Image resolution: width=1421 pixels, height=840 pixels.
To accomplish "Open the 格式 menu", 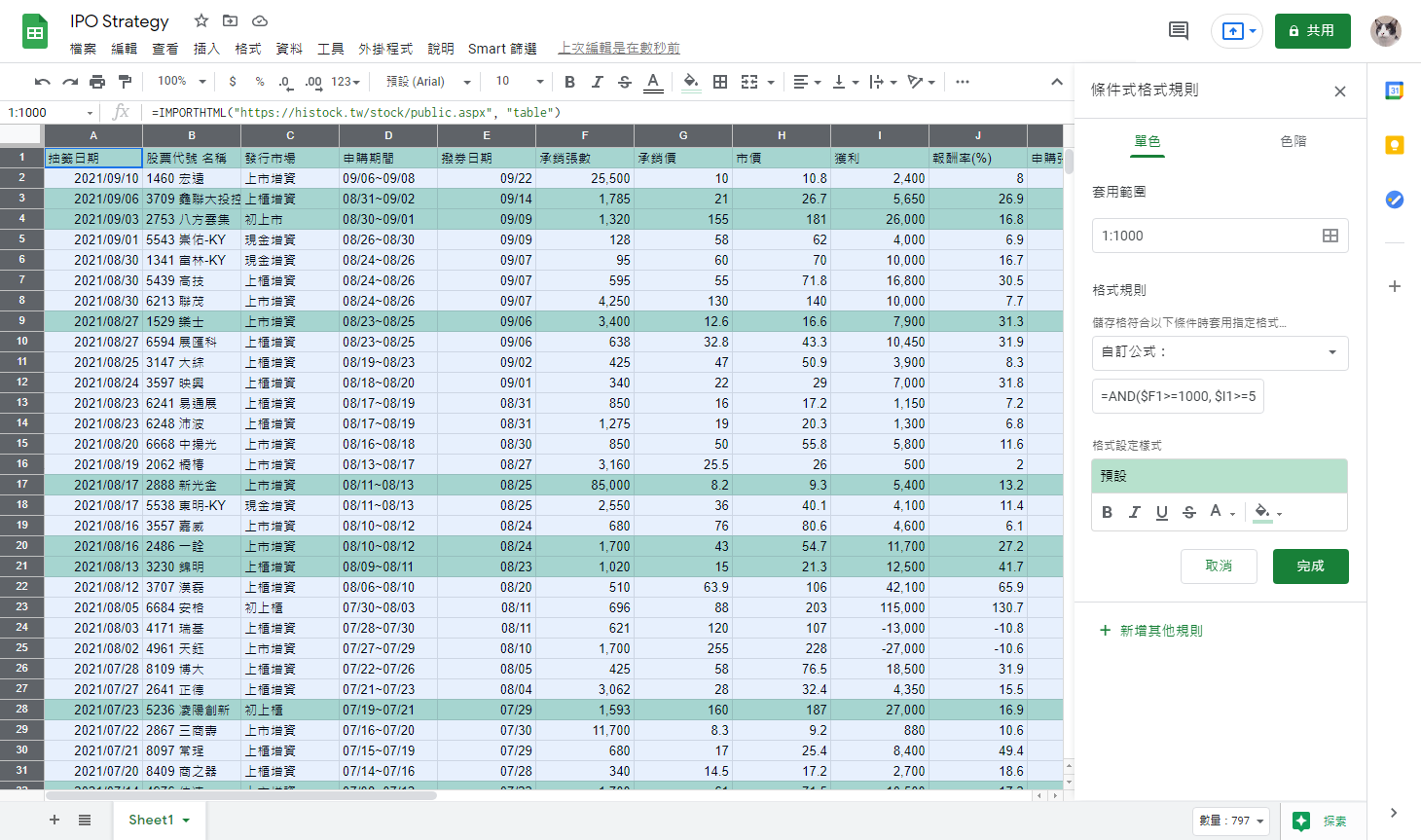I will click(x=248, y=49).
